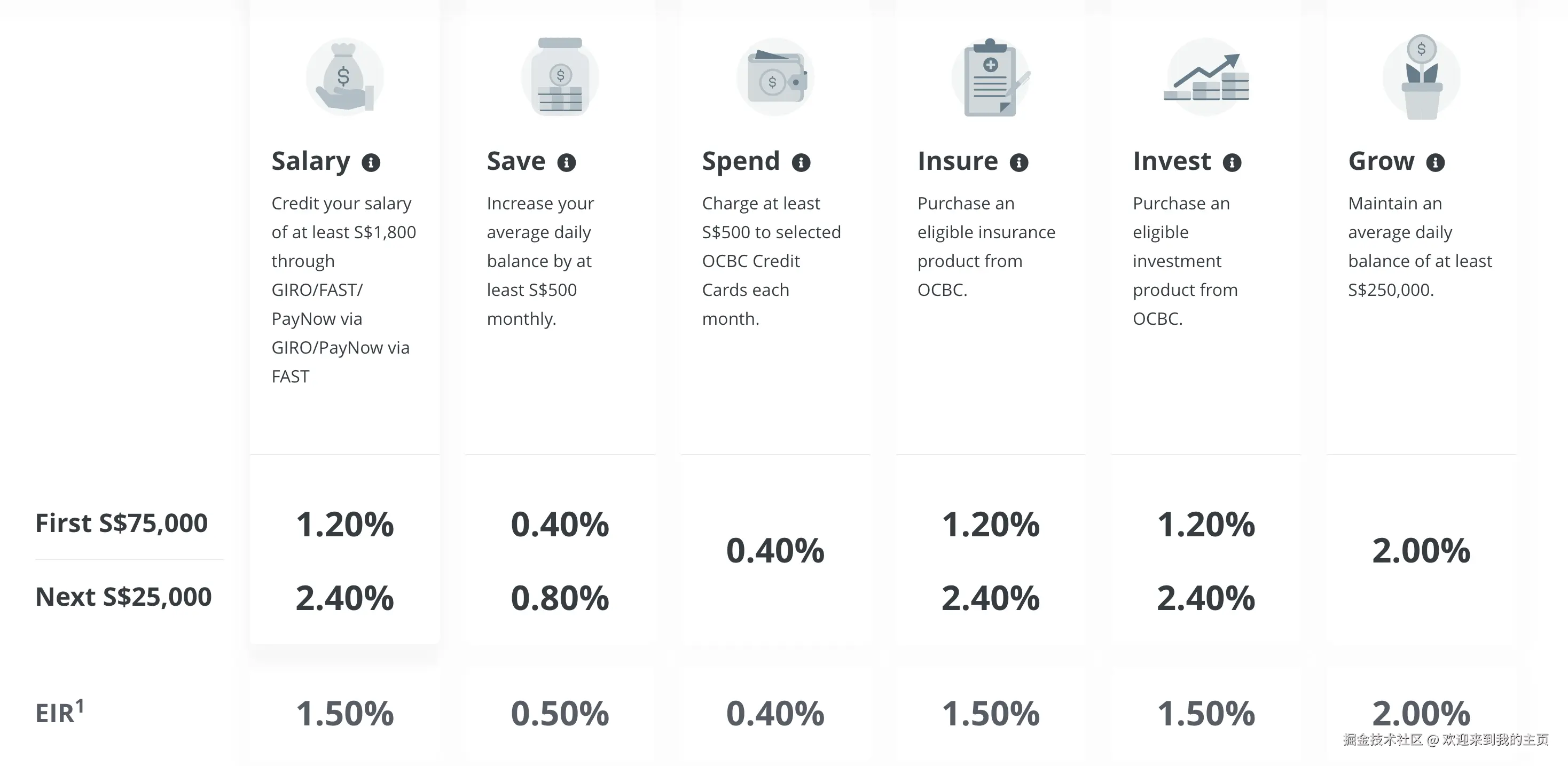Click the Spend 0.40% EIR value
This screenshot has height=766, width=1568.
tap(775, 714)
